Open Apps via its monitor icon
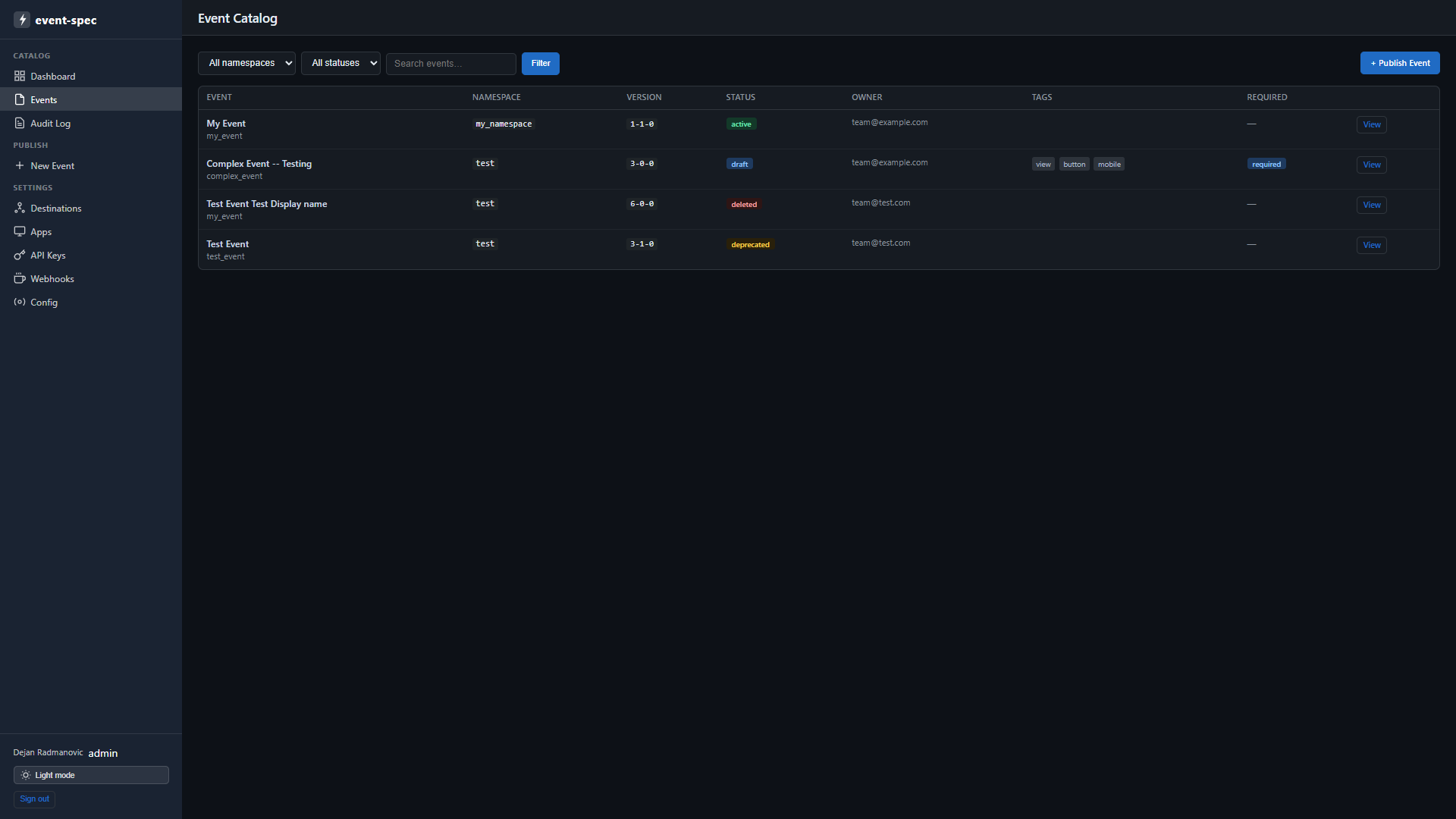The height and width of the screenshot is (819, 1456). tap(20, 231)
